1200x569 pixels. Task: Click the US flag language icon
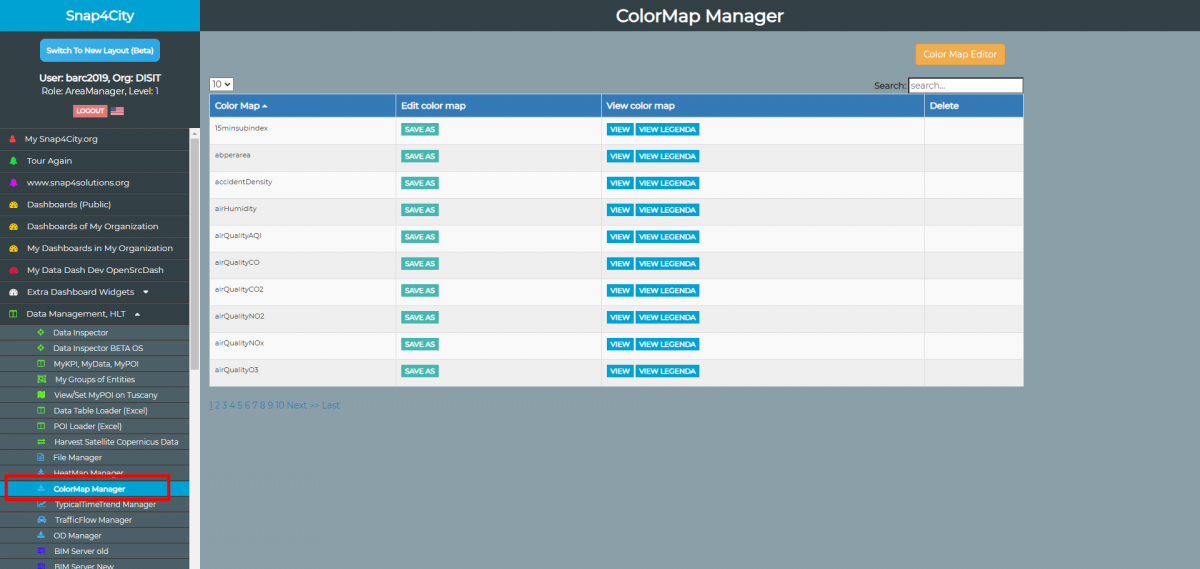[x=117, y=111]
